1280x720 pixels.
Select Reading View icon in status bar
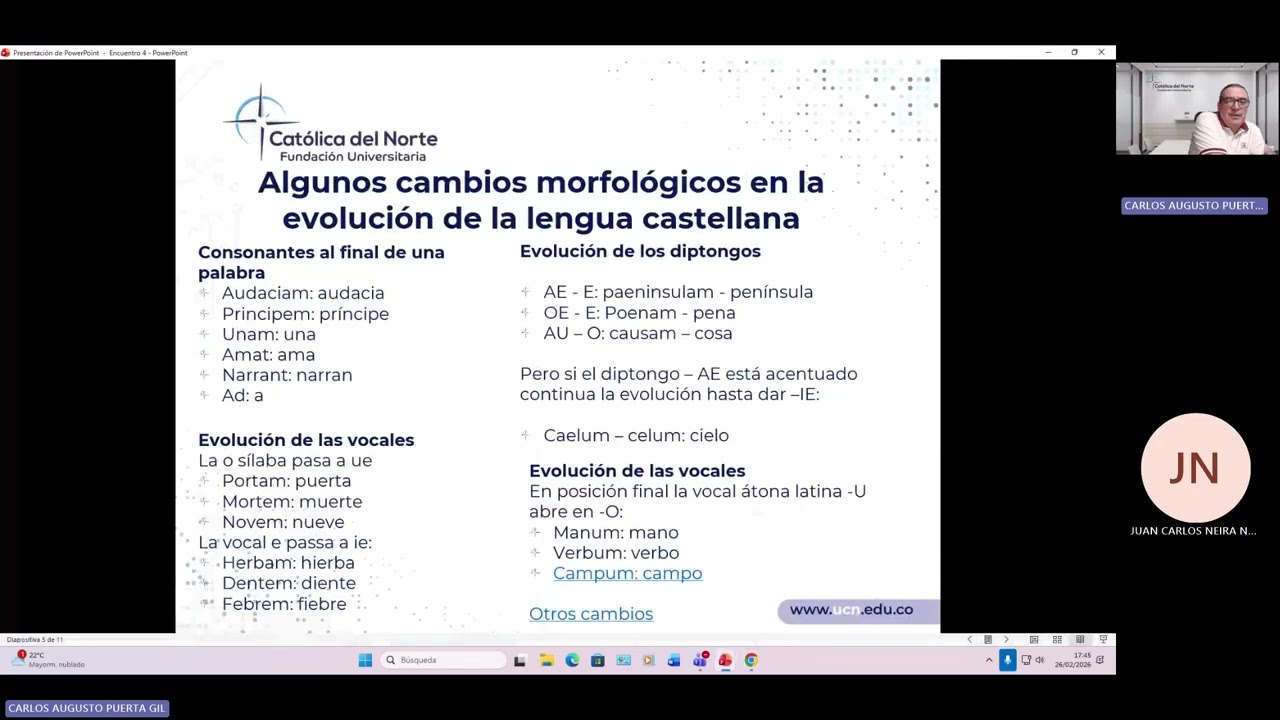(x=1080, y=640)
